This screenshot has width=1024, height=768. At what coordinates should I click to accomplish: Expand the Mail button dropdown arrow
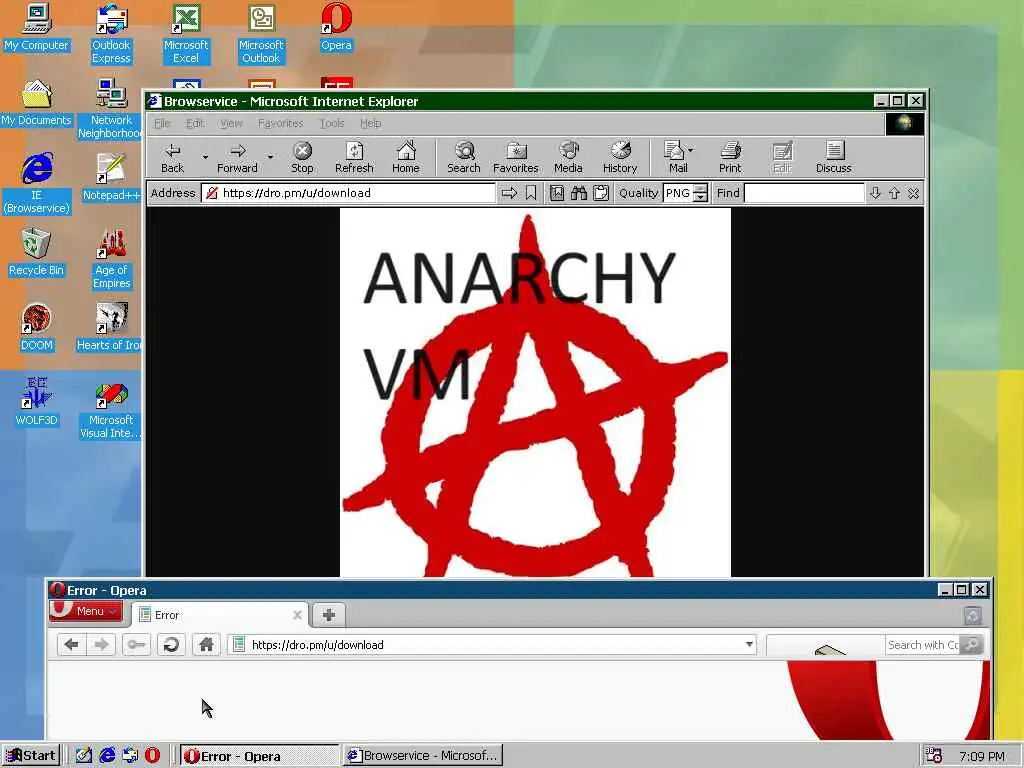pos(691,150)
